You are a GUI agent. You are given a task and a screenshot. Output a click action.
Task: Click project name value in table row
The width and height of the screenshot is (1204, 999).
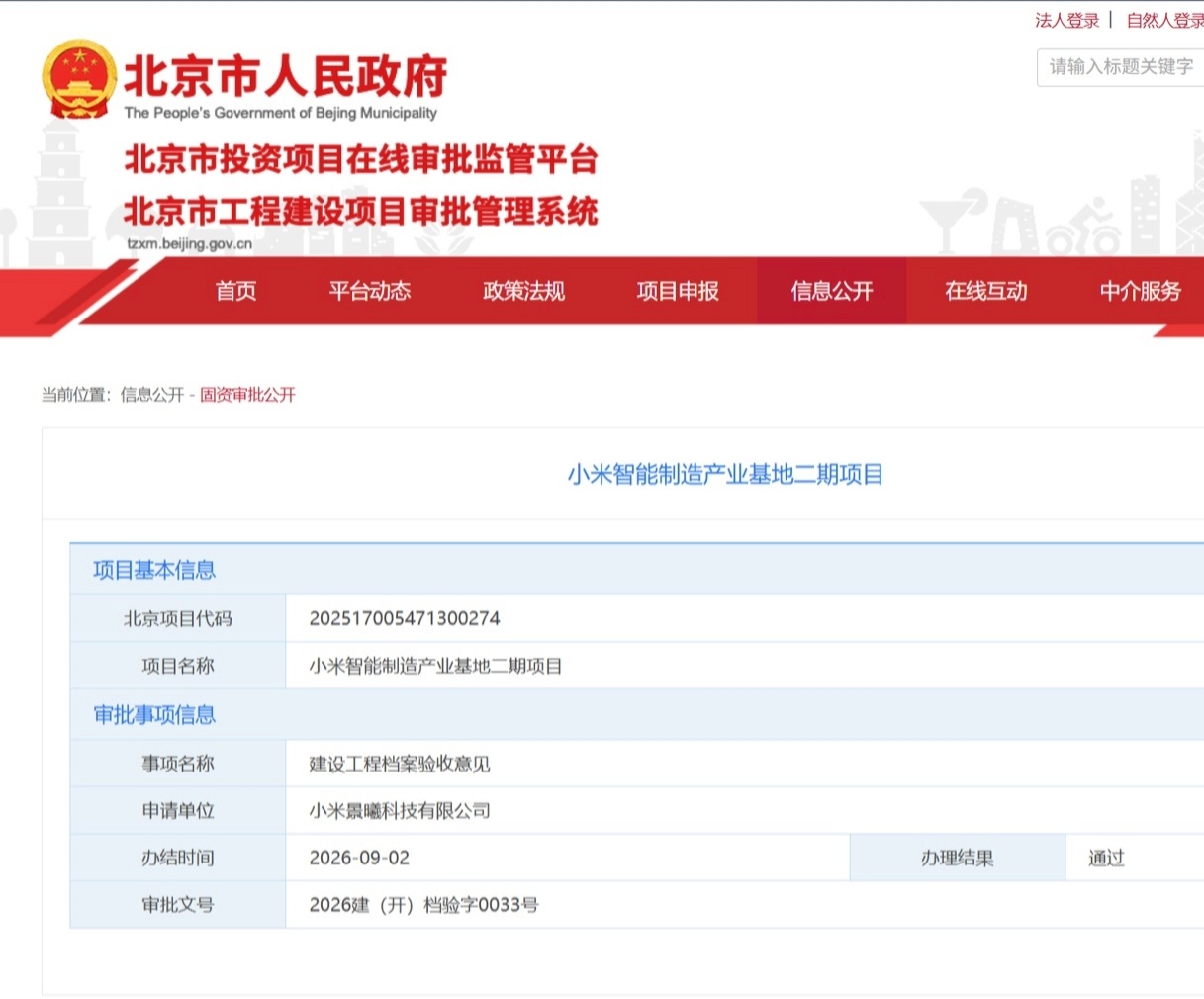[x=435, y=666]
